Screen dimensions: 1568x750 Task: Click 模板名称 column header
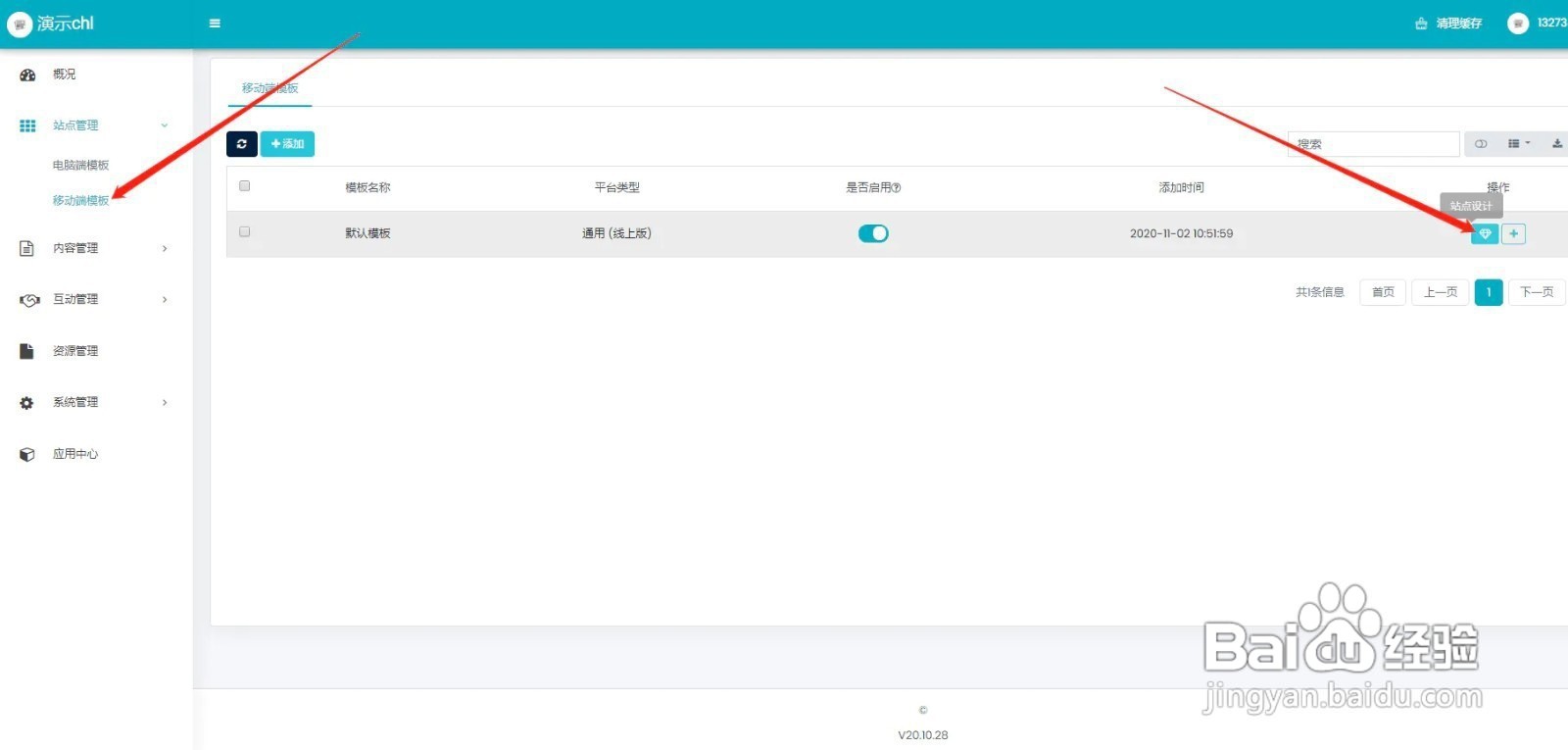(367, 187)
